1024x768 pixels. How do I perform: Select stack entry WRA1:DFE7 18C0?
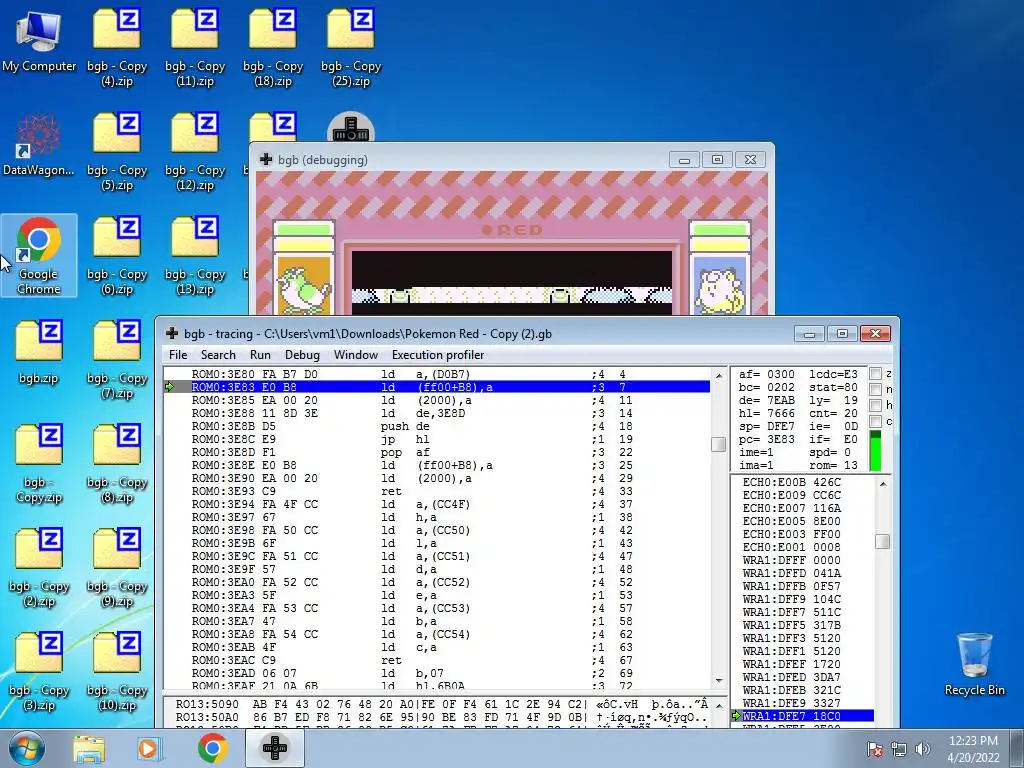click(803, 716)
